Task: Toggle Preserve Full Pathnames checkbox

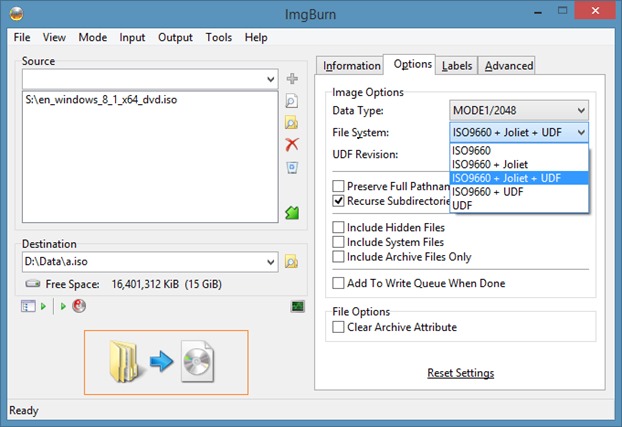Action: click(338, 186)
